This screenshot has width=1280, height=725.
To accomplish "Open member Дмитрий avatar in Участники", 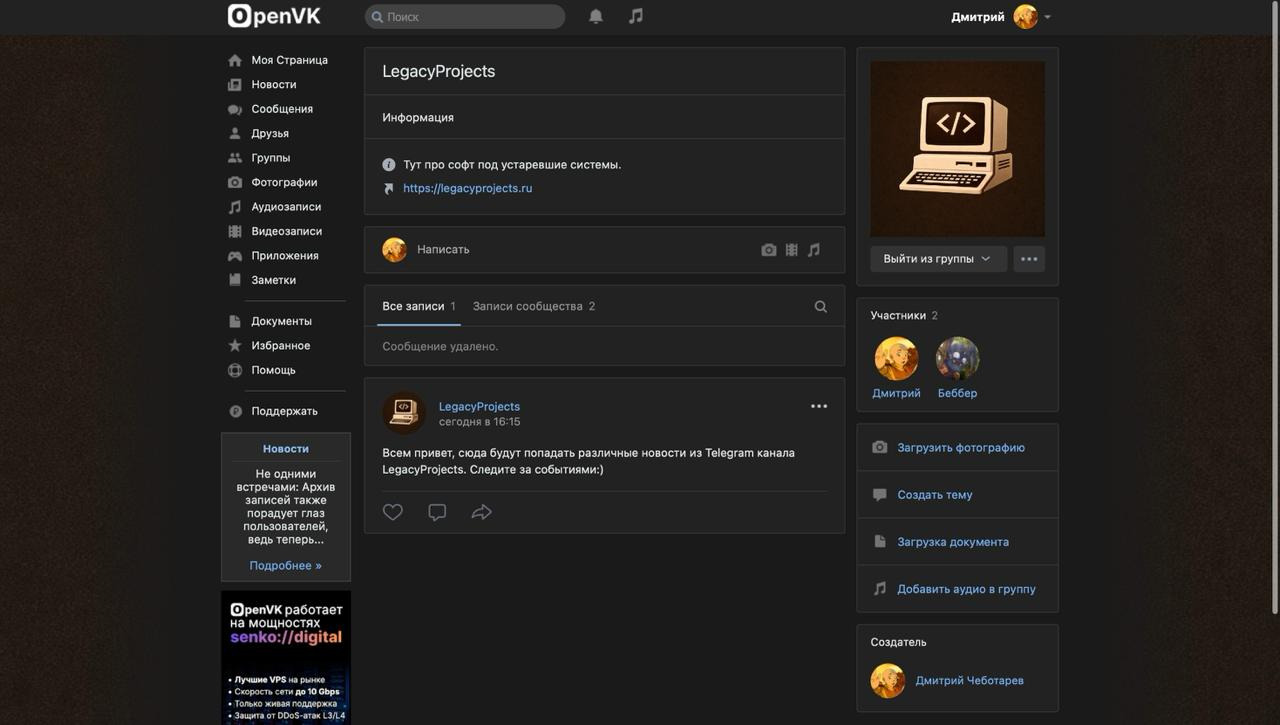I will click(x=896, y=358).
